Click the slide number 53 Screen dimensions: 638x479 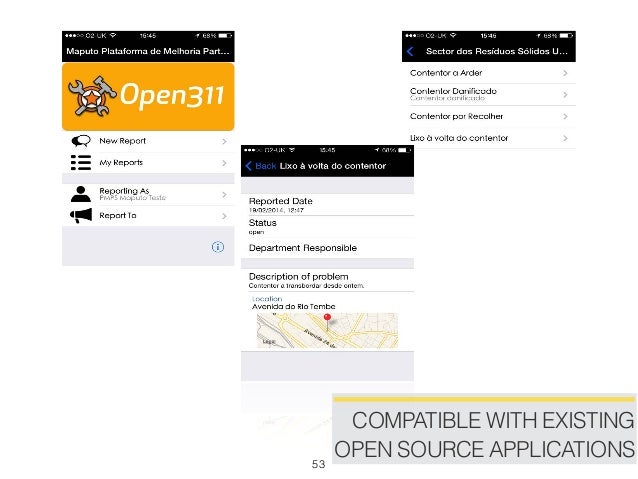coord(318,464)
